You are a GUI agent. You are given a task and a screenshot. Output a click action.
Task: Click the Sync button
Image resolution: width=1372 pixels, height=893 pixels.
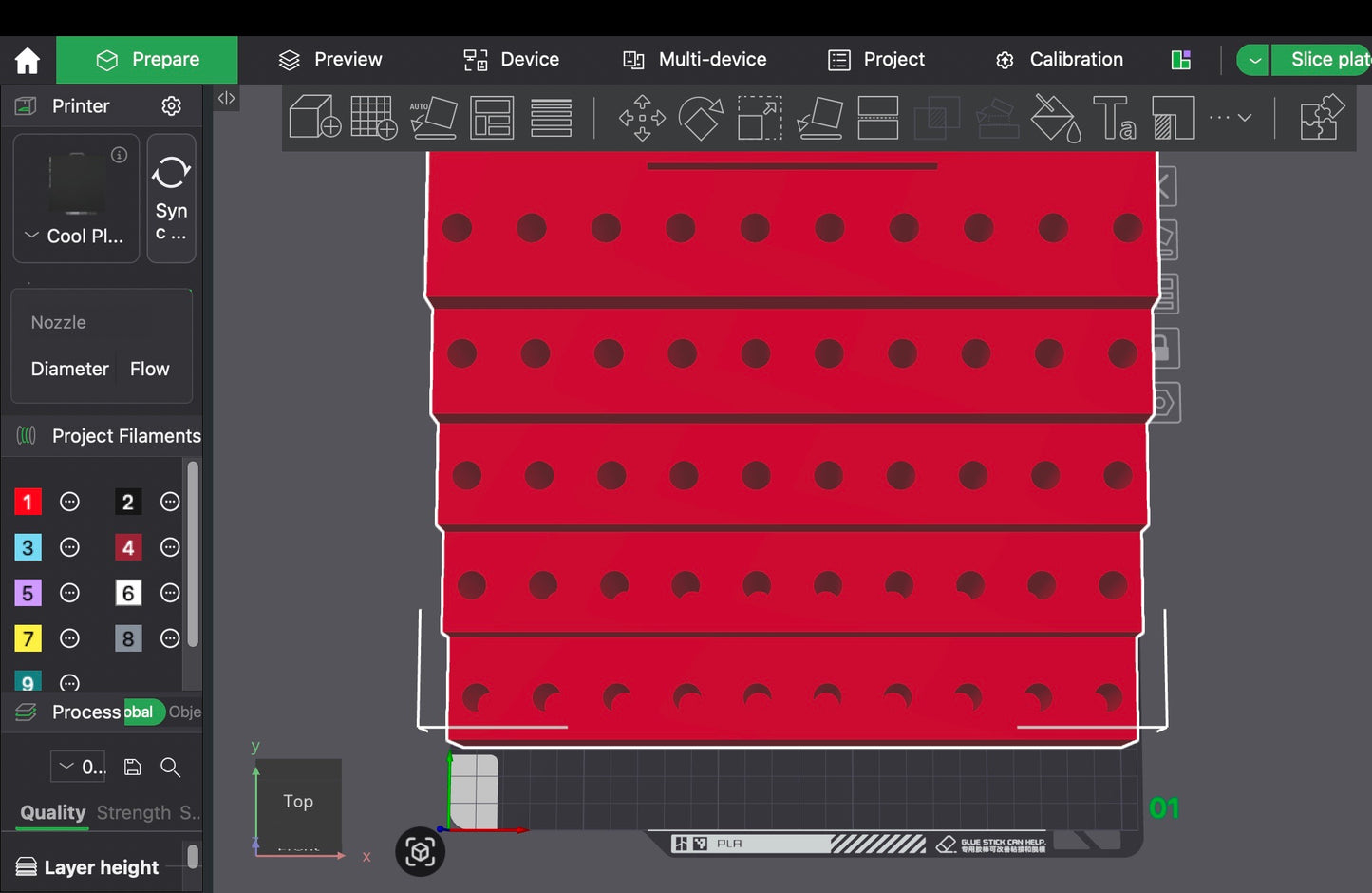(x=171, y=198)
